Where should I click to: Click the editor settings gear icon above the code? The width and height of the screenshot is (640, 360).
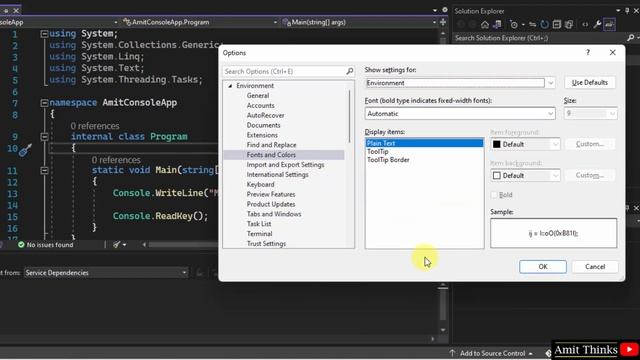(x=445, y=10)
